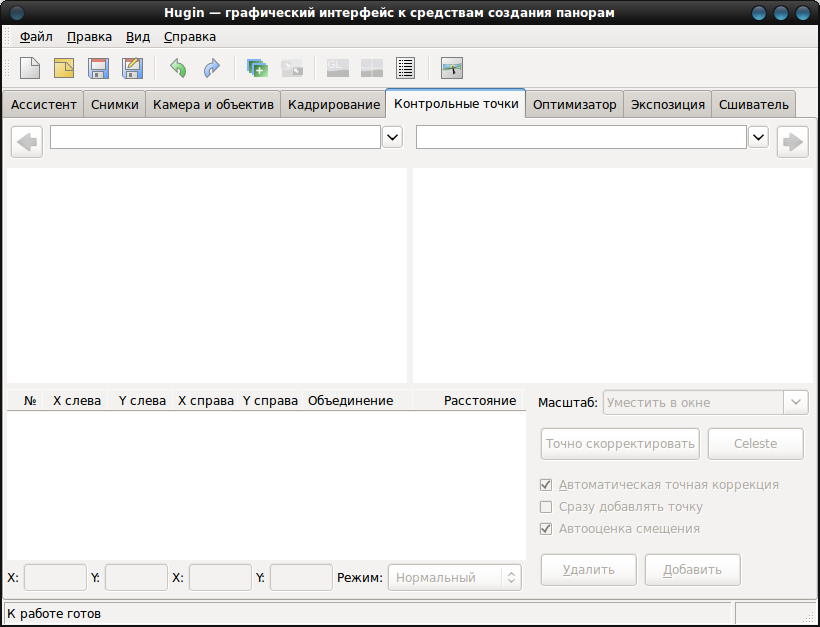
Task: Open the Файл menu
Action: tap(36, 37)
